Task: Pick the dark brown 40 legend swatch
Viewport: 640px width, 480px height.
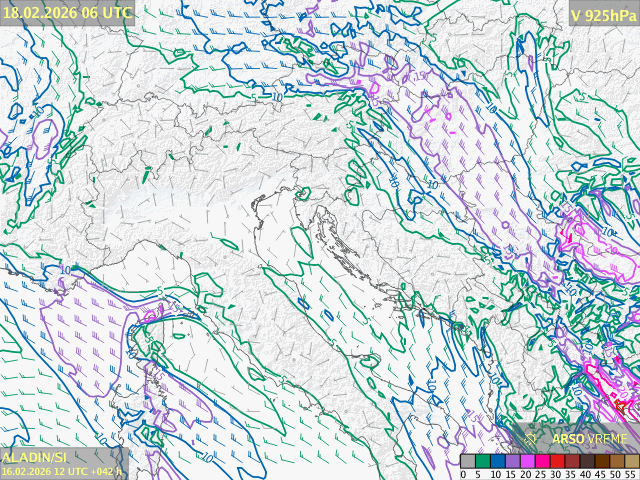Action: coord(587,460)
